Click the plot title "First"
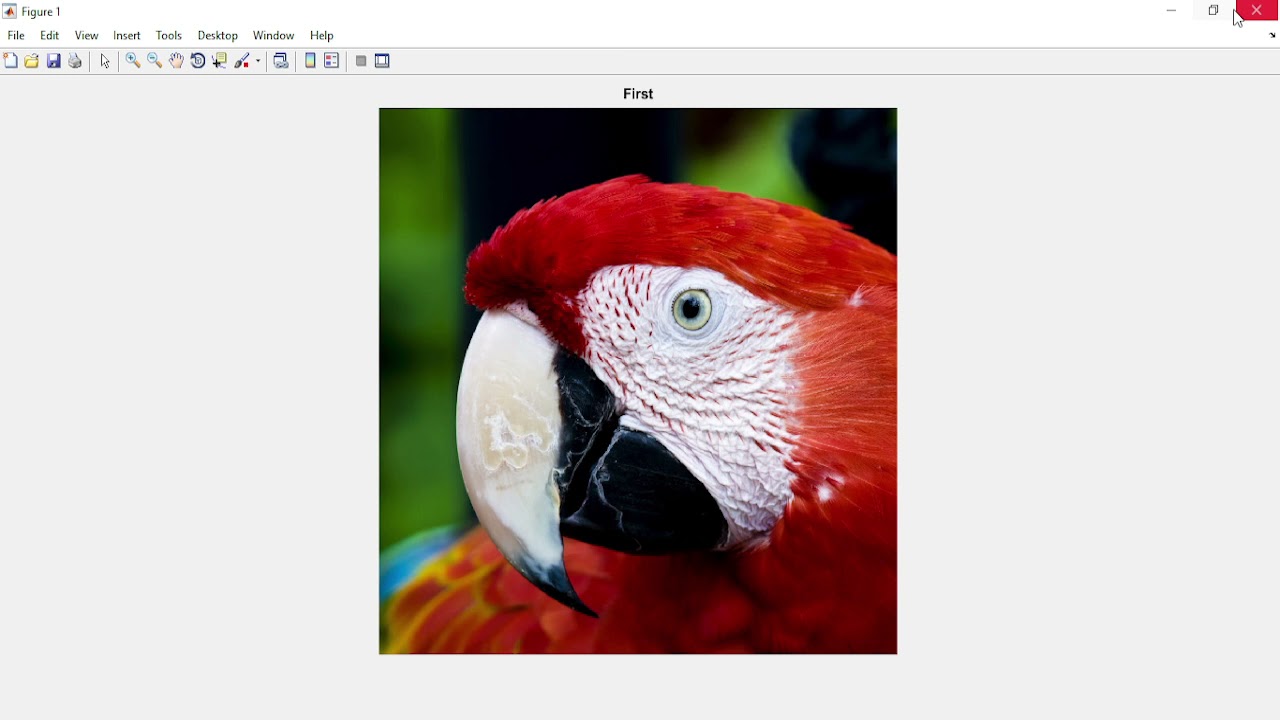The width and height of the screenshot is (1280, 720). (x=638, y=94)
